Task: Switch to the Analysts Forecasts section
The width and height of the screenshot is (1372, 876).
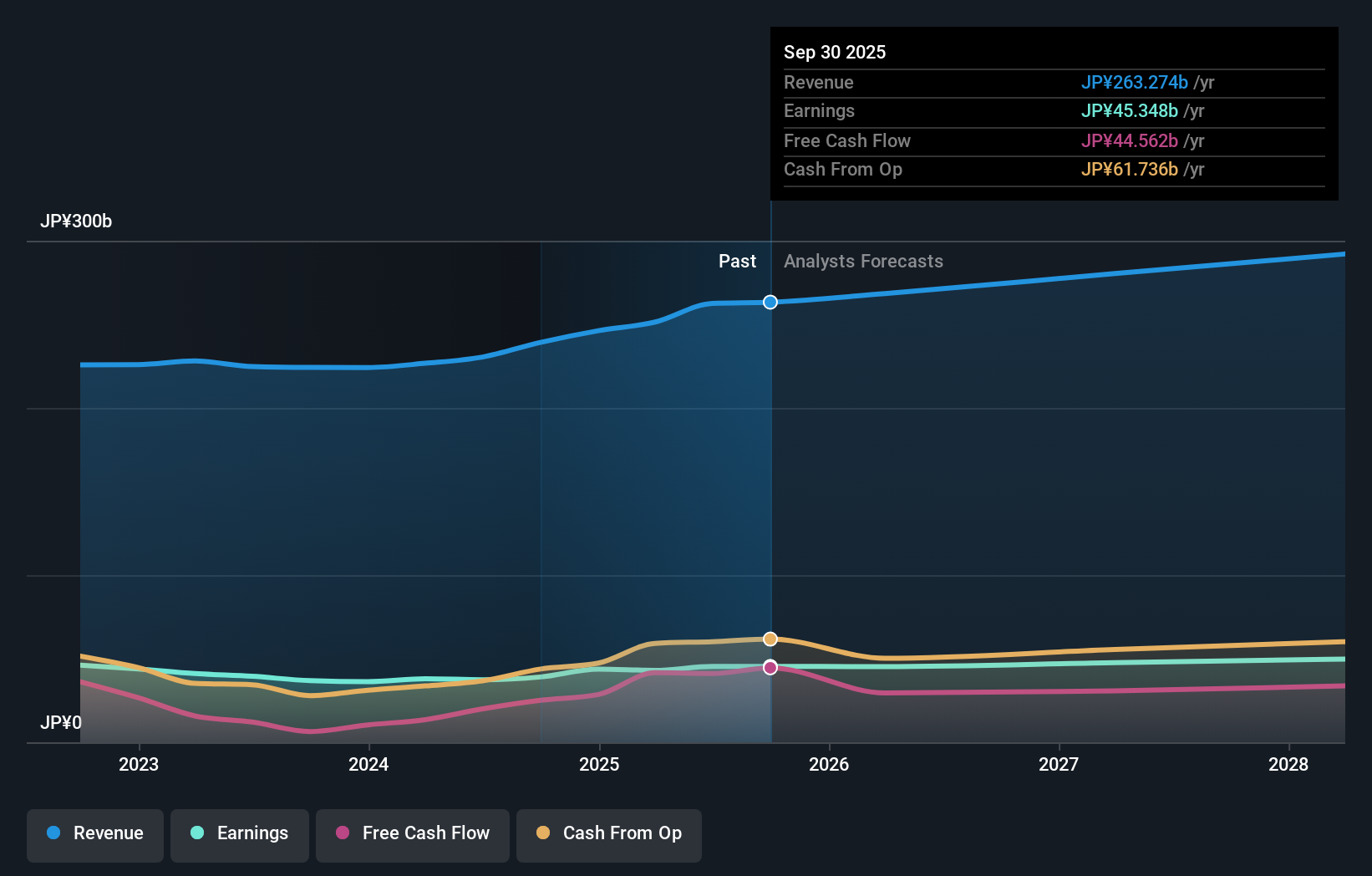Action: 863,261
